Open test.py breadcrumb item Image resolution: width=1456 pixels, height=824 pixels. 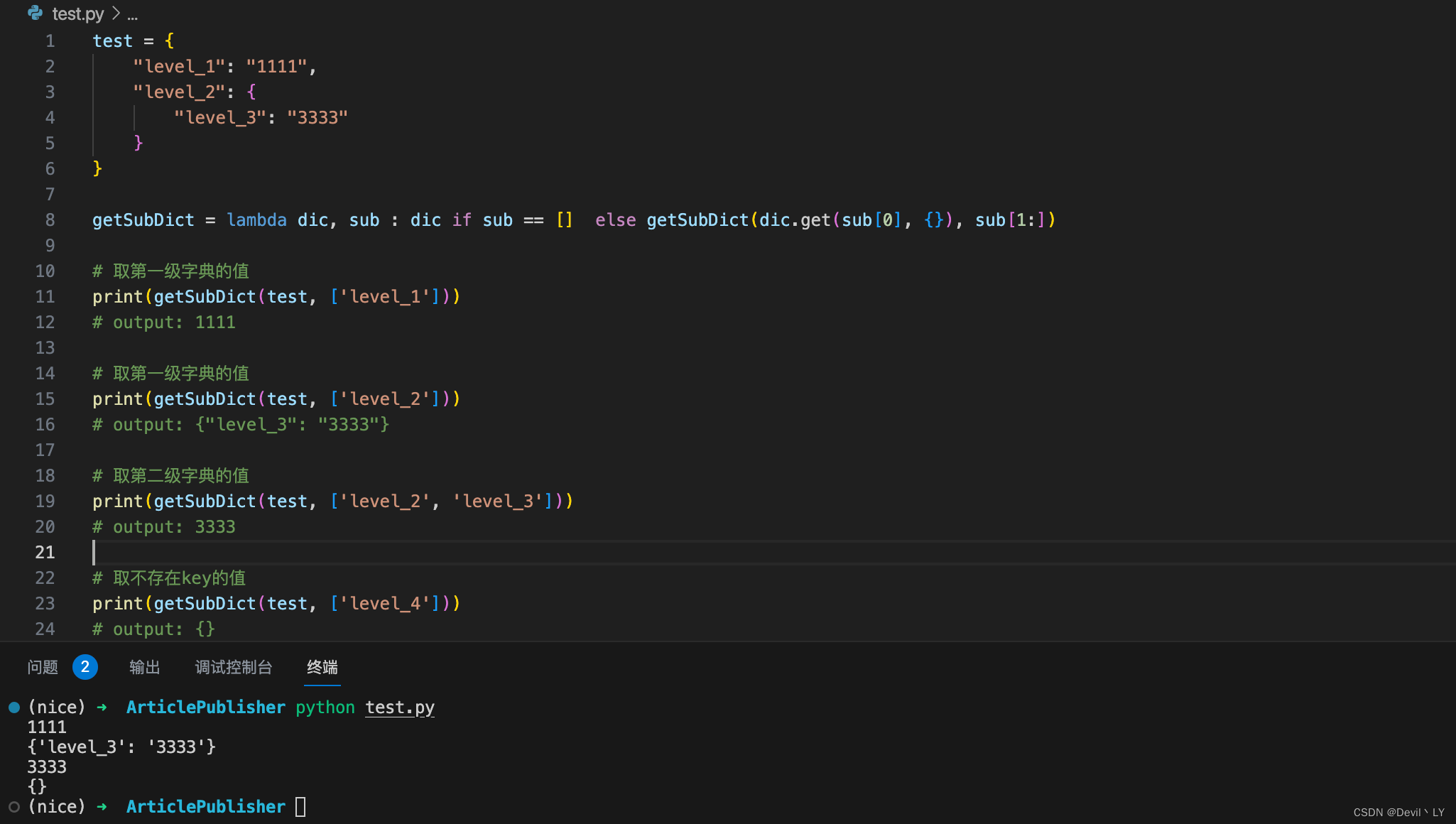(78, 13)
